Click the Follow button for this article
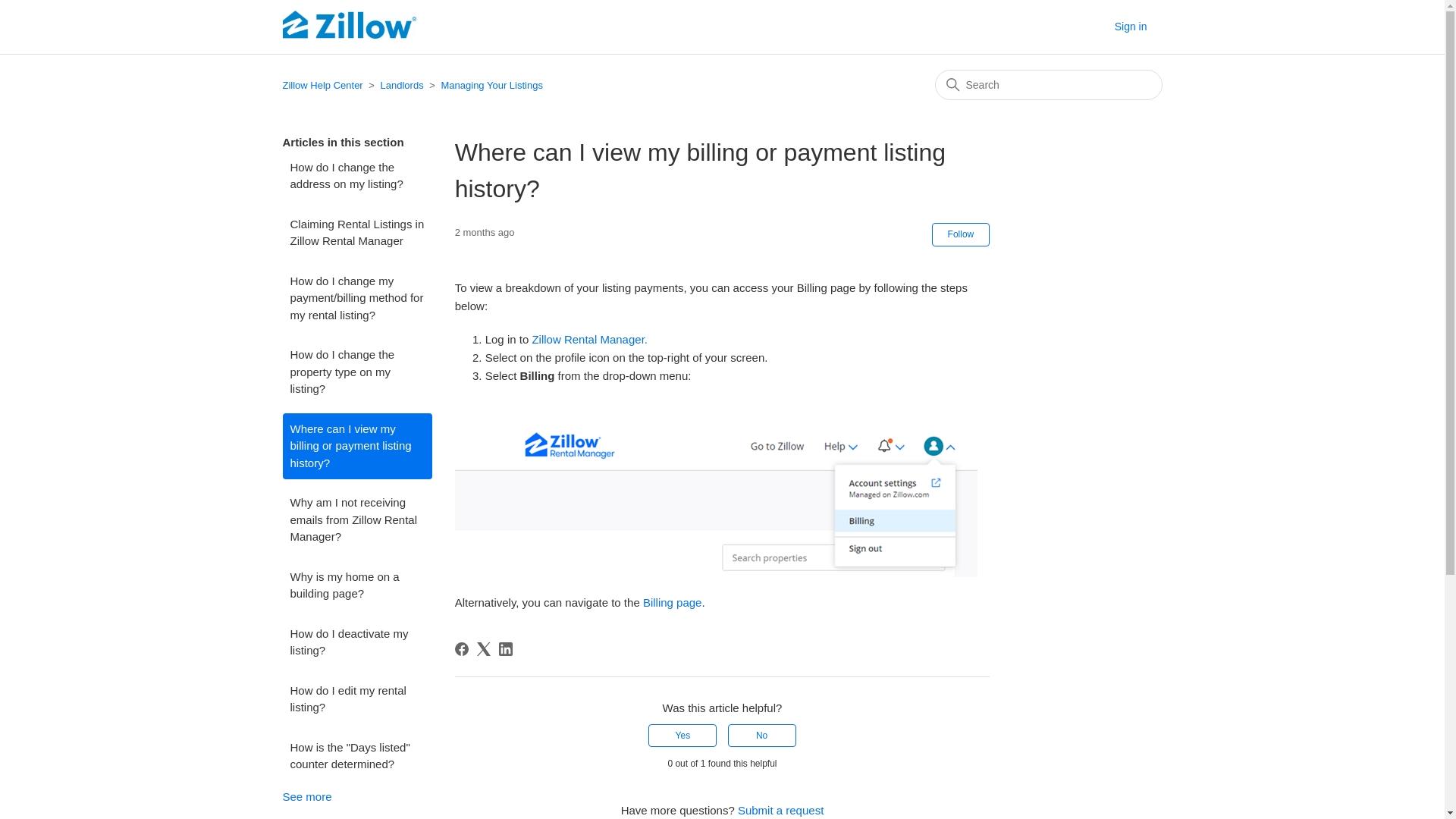 (x=960, y=234)
